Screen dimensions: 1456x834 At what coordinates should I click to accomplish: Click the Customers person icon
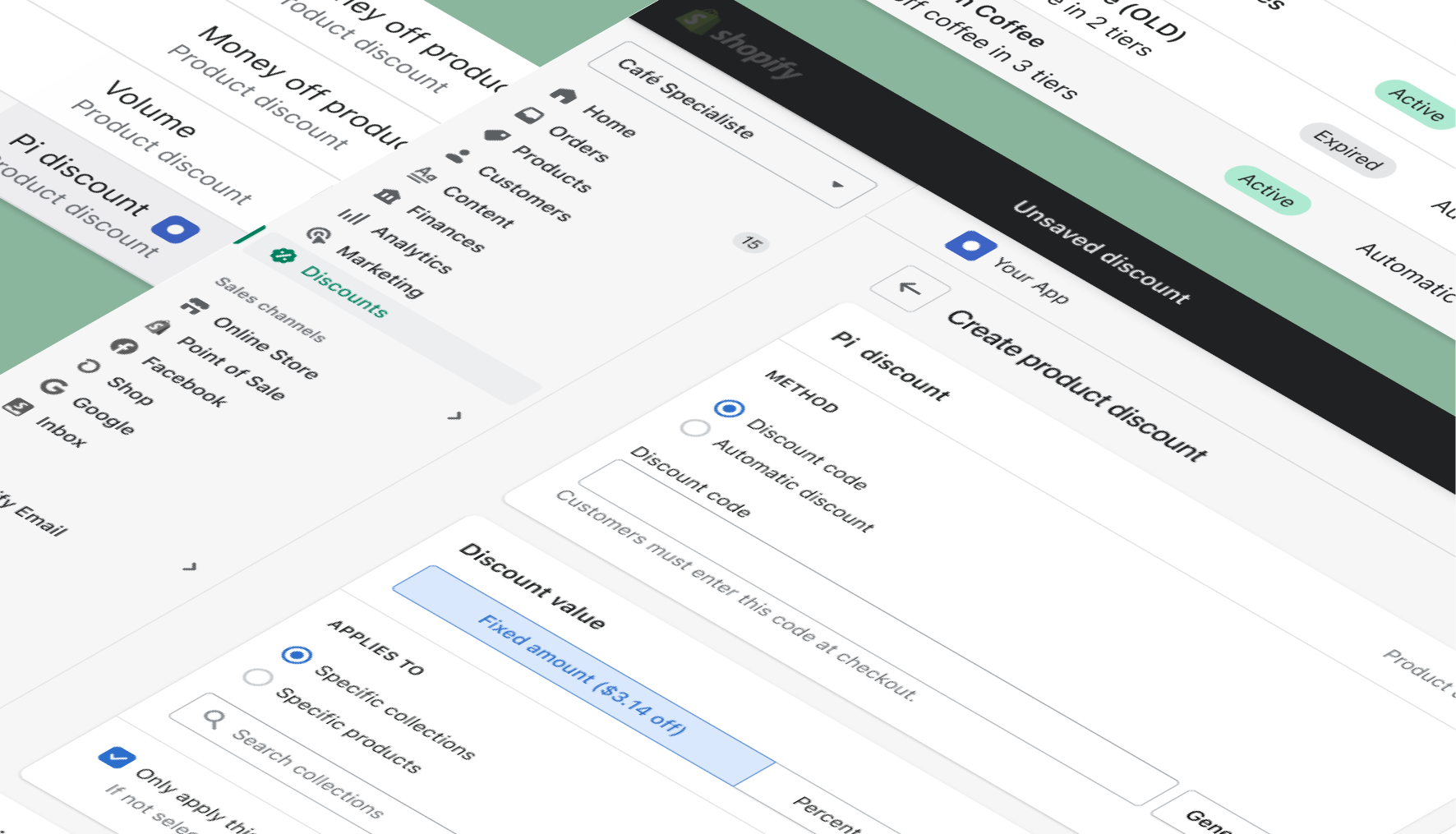coord(458,154)
